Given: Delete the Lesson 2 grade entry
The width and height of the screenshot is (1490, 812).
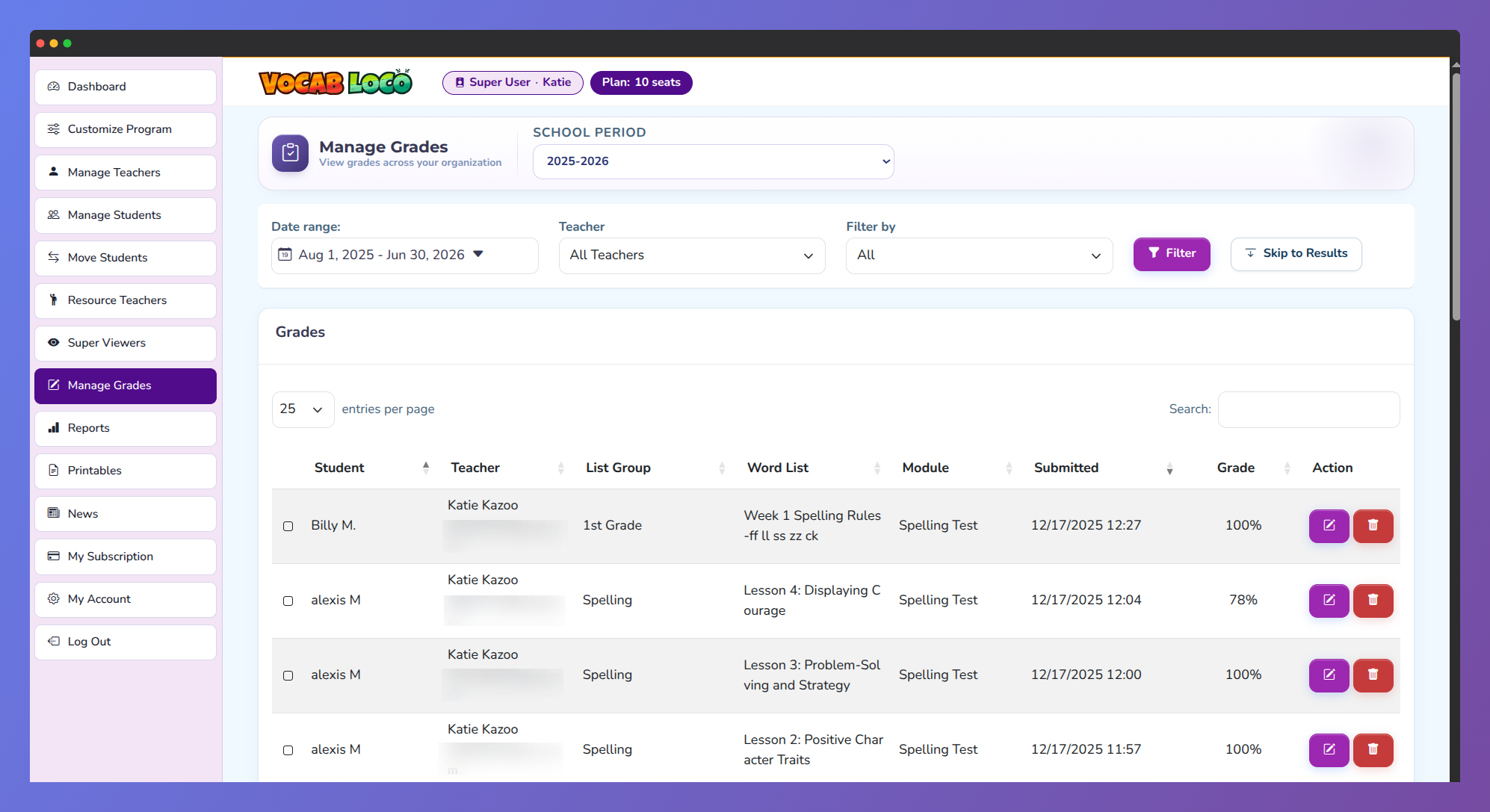Looking at the screenshot, I should pyautogui.click(x=1373, y=750).
